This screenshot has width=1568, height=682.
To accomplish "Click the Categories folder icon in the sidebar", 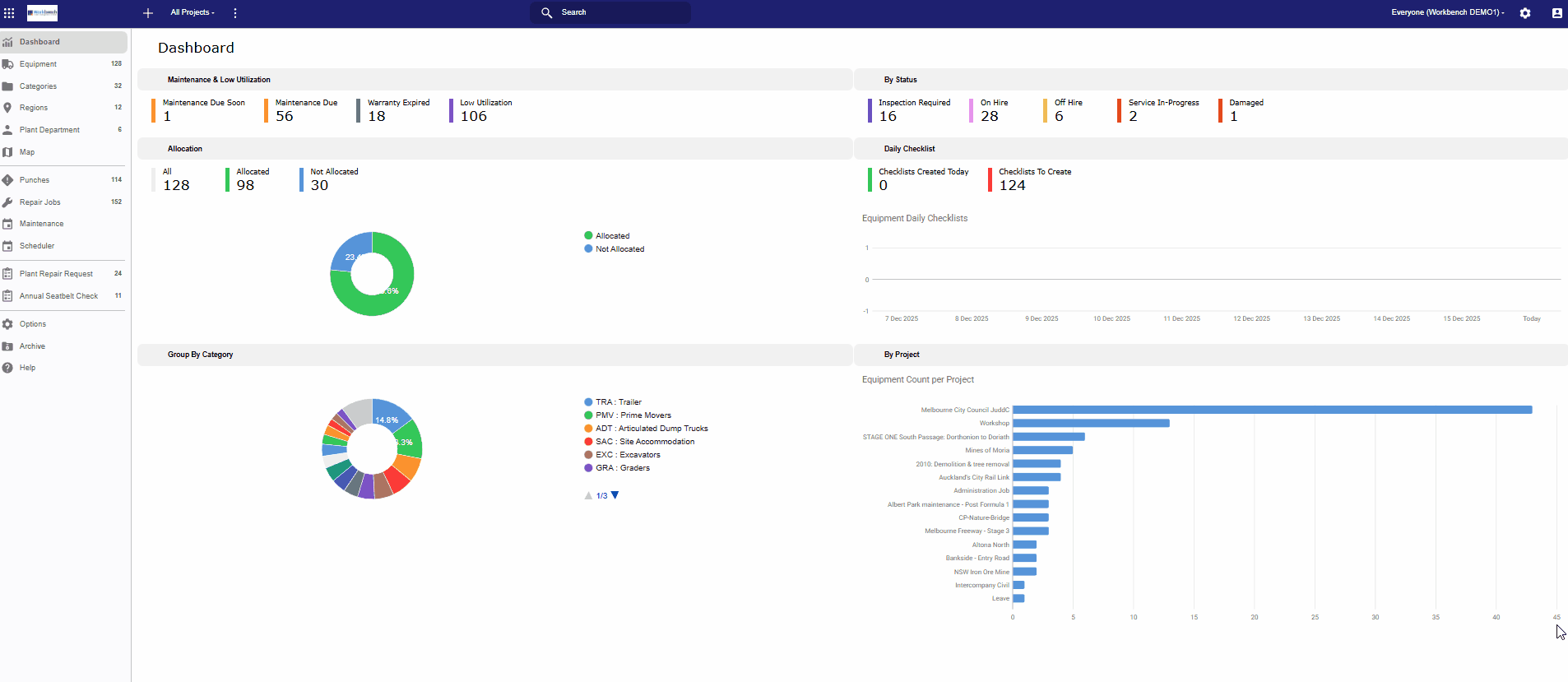I will pyautogui.click(x=7, y=86).
